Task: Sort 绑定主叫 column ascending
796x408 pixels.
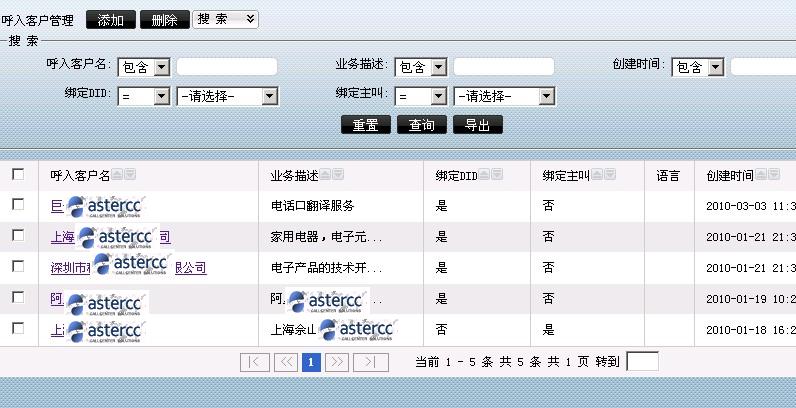Action: [597, 175]
